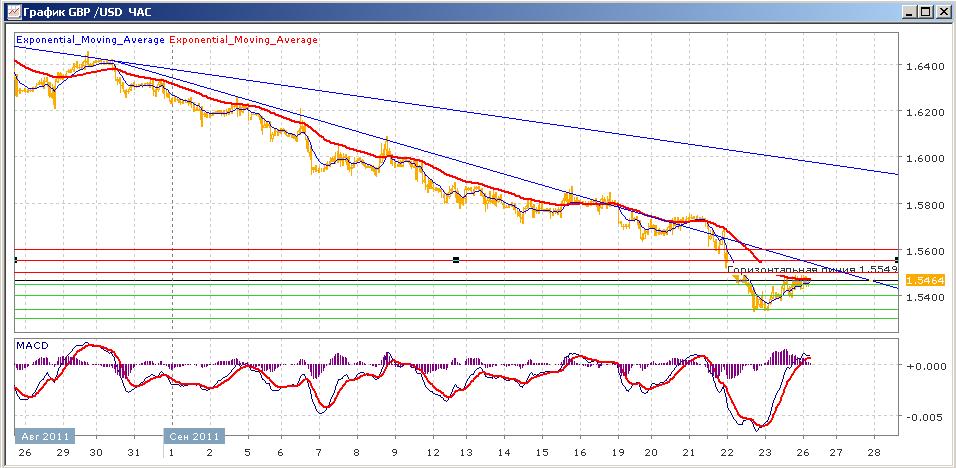Screen dimensions: 956x468
Task: Click the chart title График GBP/USD ЧАС
Action: coord(86,12)
